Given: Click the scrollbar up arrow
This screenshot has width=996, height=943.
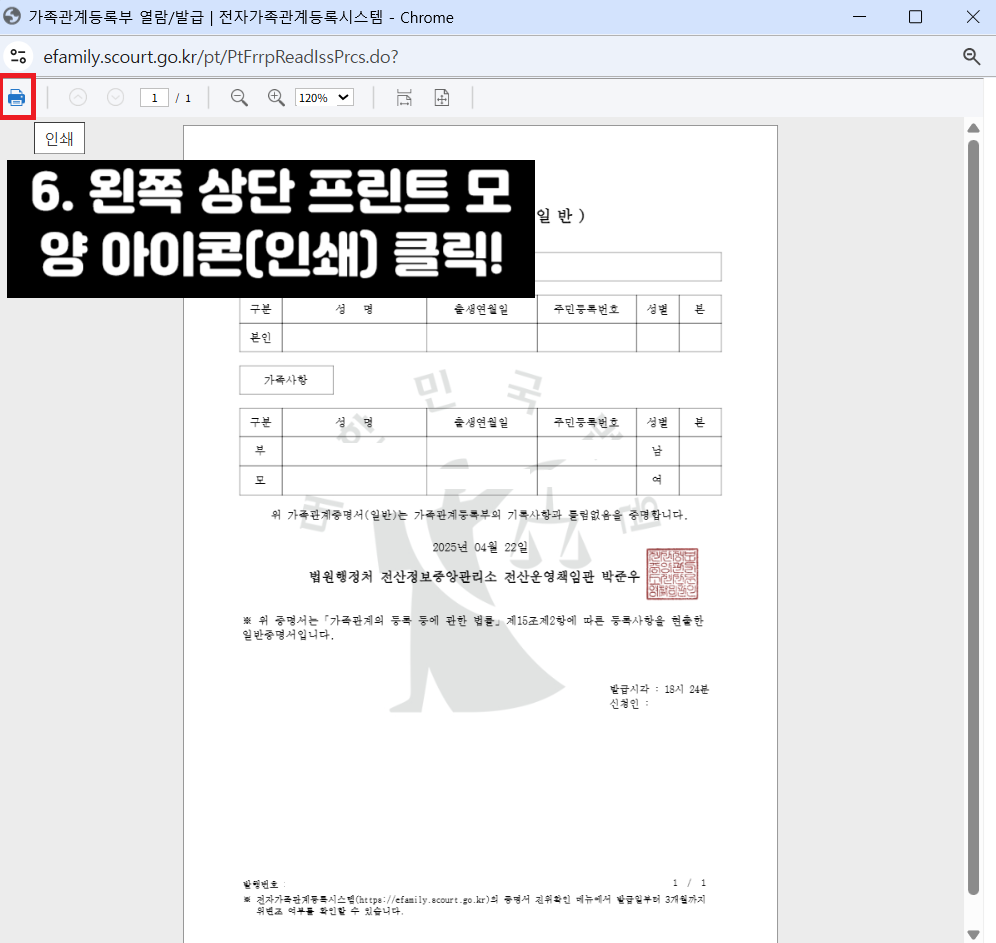Looking at the screenshot, I should [975, 127].
